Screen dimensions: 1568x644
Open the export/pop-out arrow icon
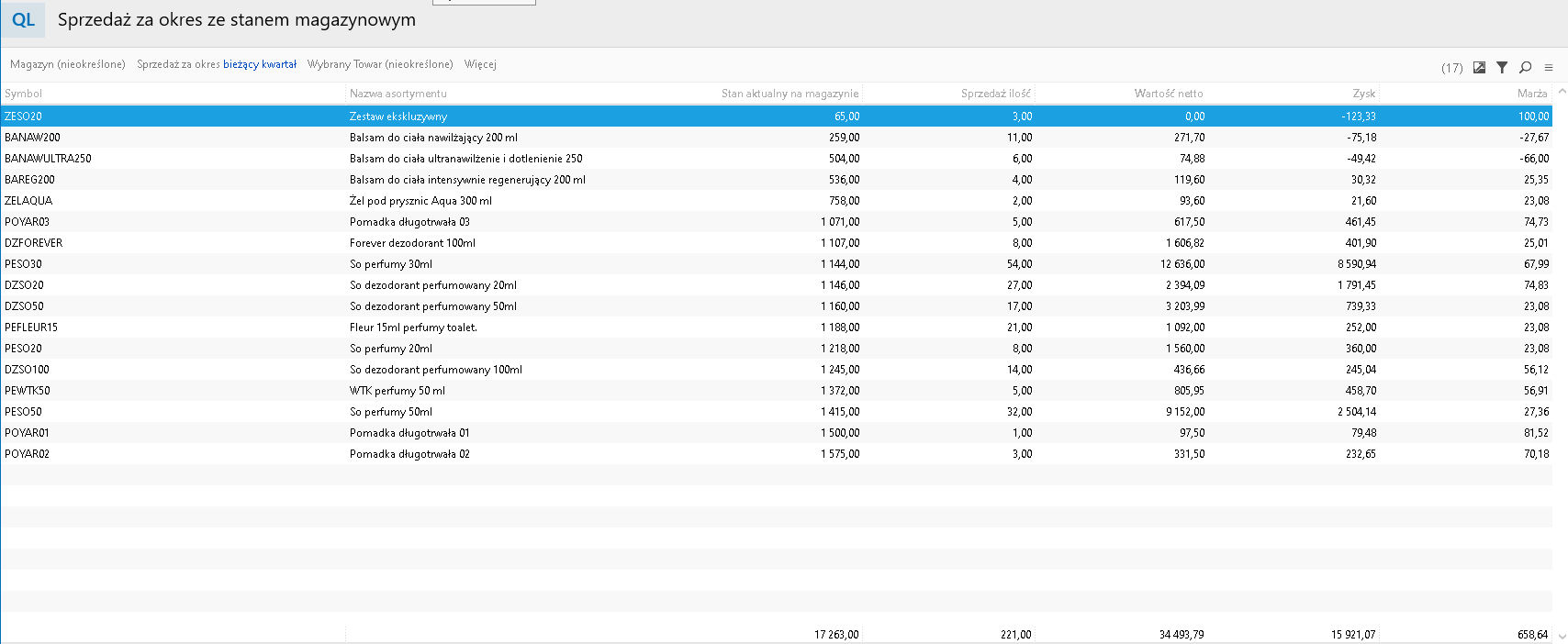coord(1479,67)
